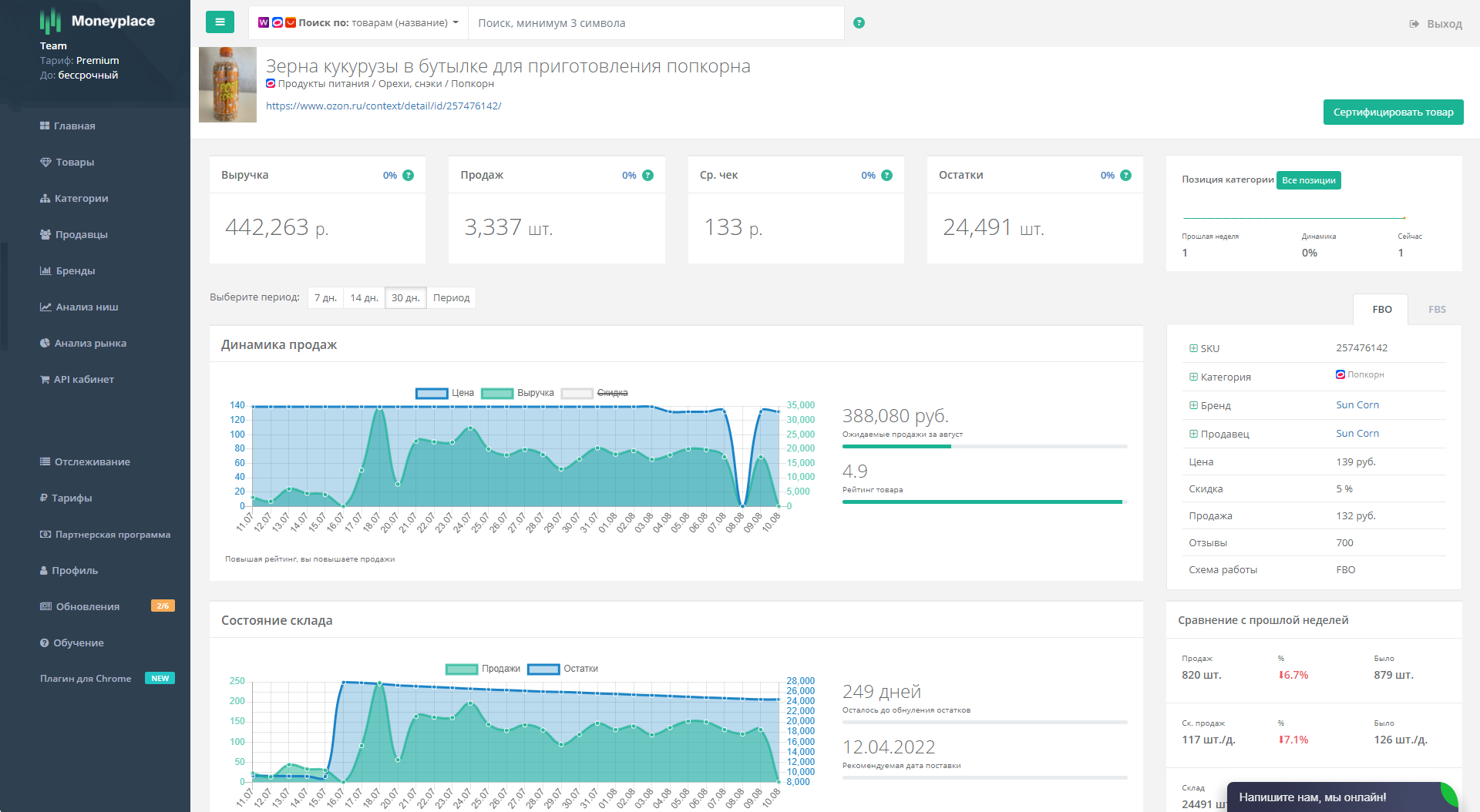This screenshot has height=812, width=1480.
Task: Click the Выход logout icon
Action: point(1414,24)
